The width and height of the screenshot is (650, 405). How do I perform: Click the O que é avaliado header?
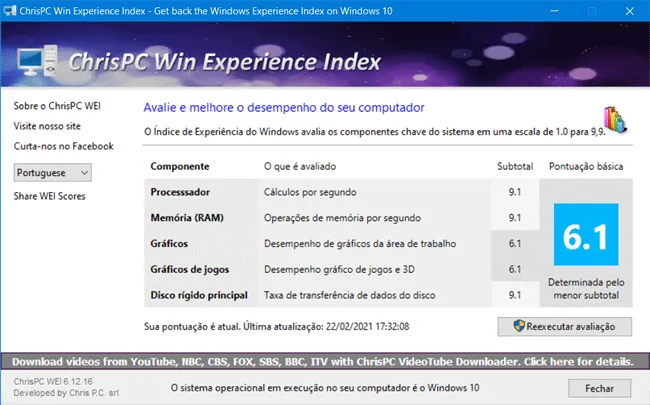click(300, 166)
